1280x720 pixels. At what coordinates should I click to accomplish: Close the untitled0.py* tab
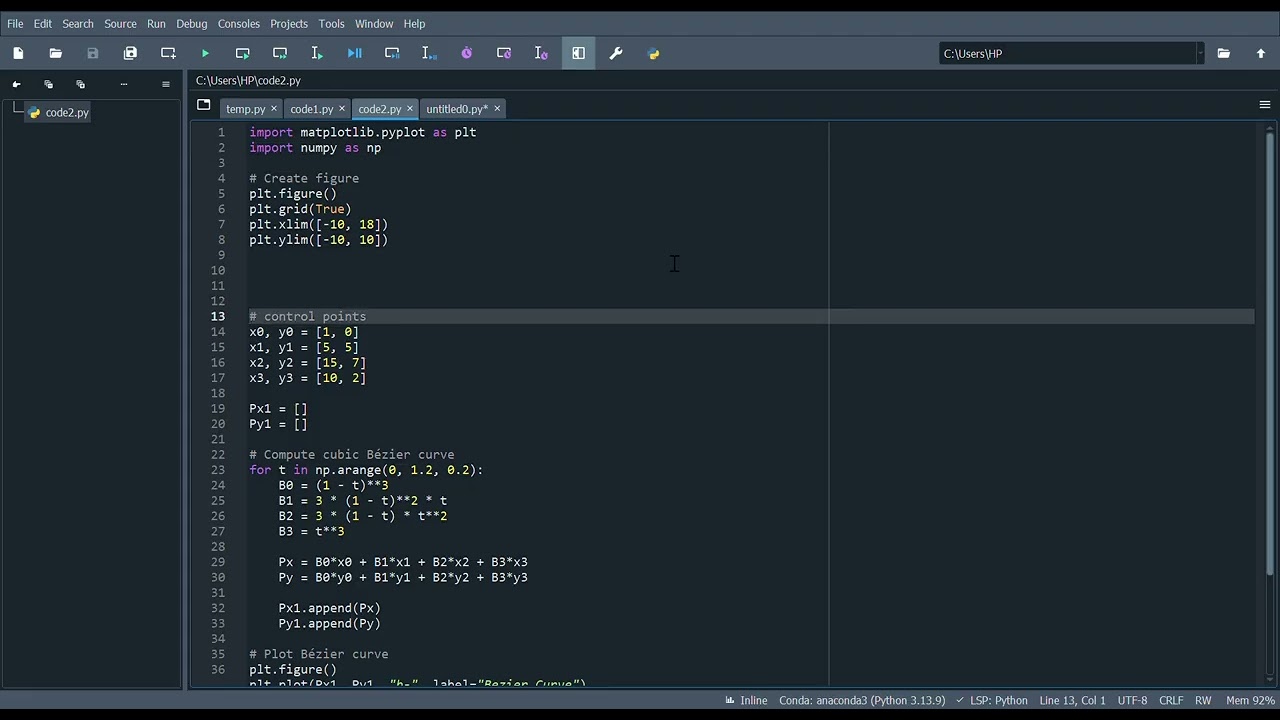(497, 109)
